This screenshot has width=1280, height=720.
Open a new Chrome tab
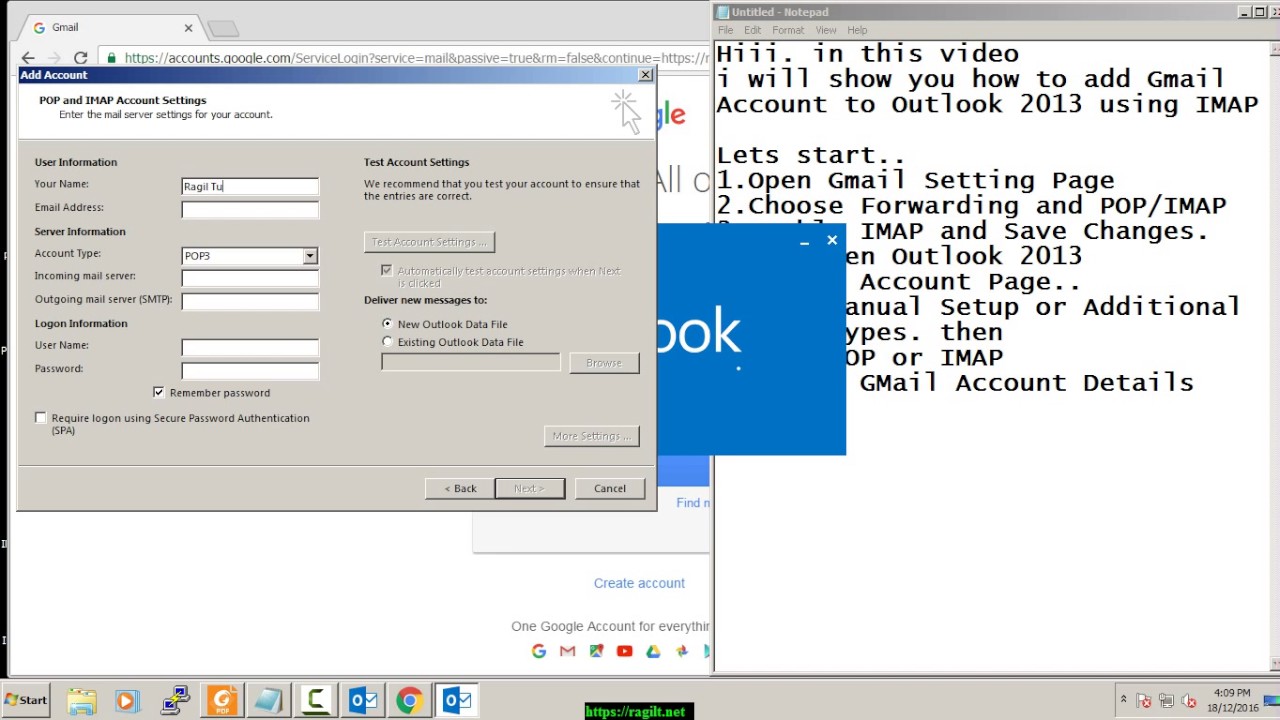coord(223,28)
